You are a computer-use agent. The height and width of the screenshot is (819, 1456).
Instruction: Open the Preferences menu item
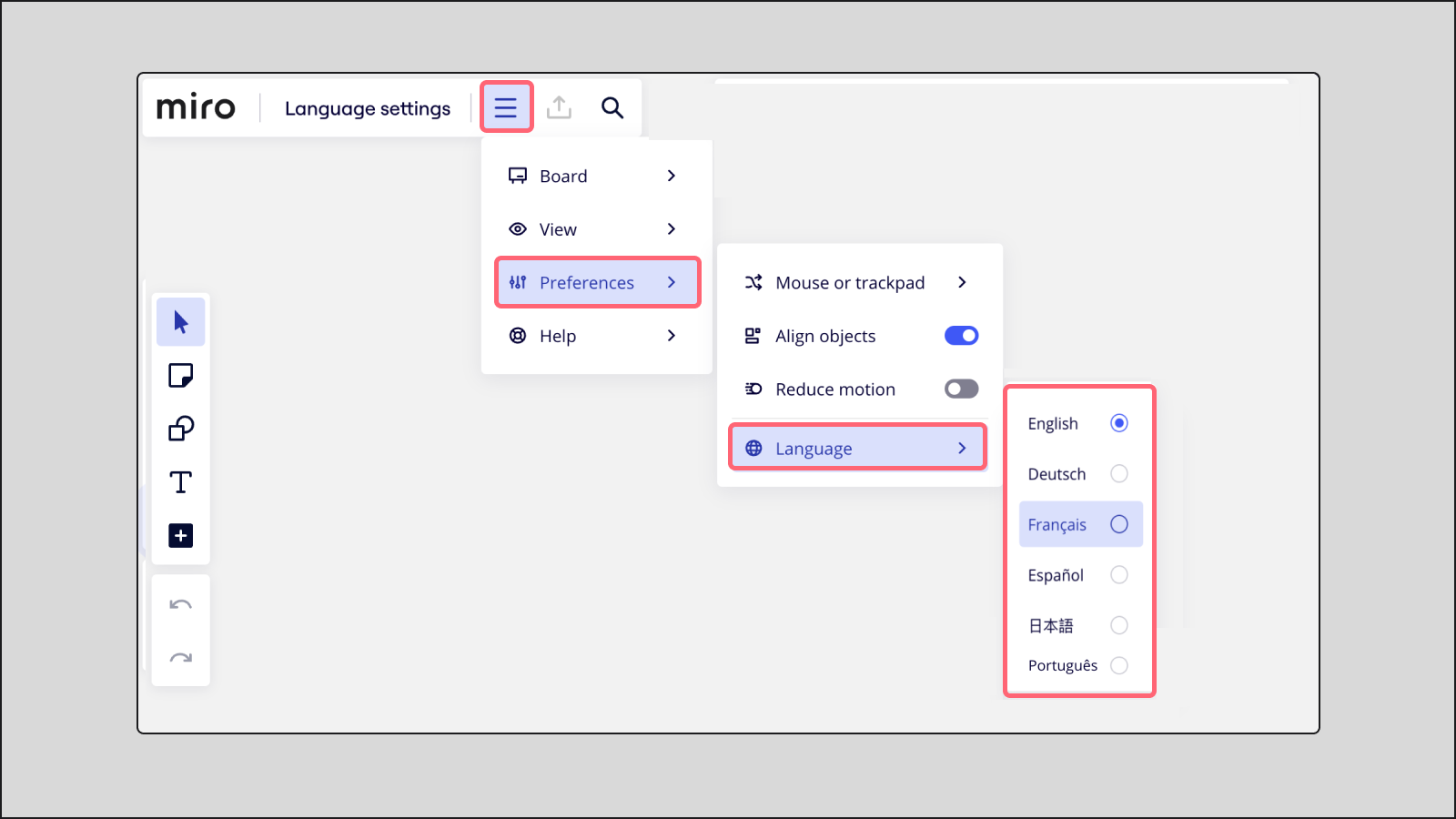click(597, 282)
